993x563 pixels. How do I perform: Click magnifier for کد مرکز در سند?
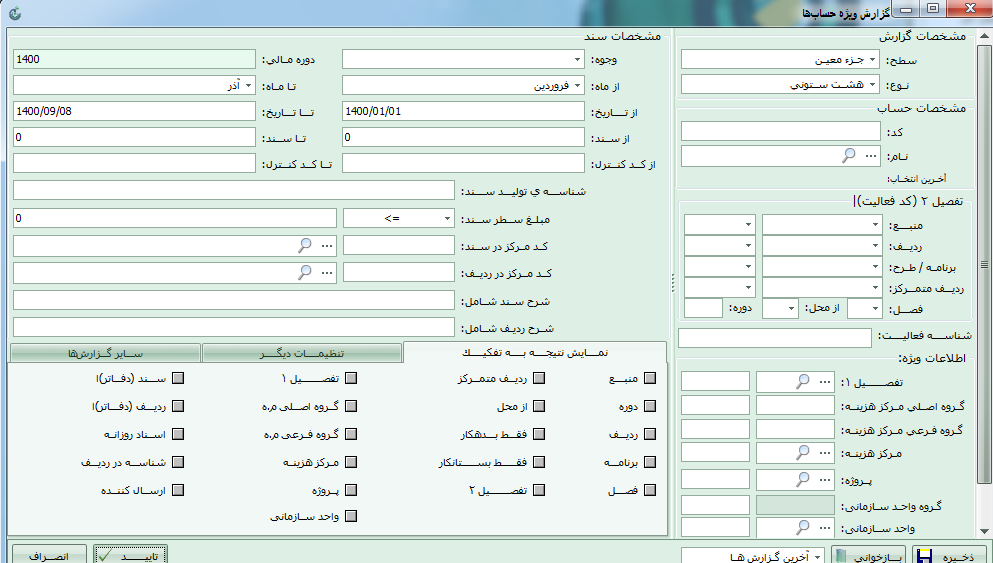(305, 246)
